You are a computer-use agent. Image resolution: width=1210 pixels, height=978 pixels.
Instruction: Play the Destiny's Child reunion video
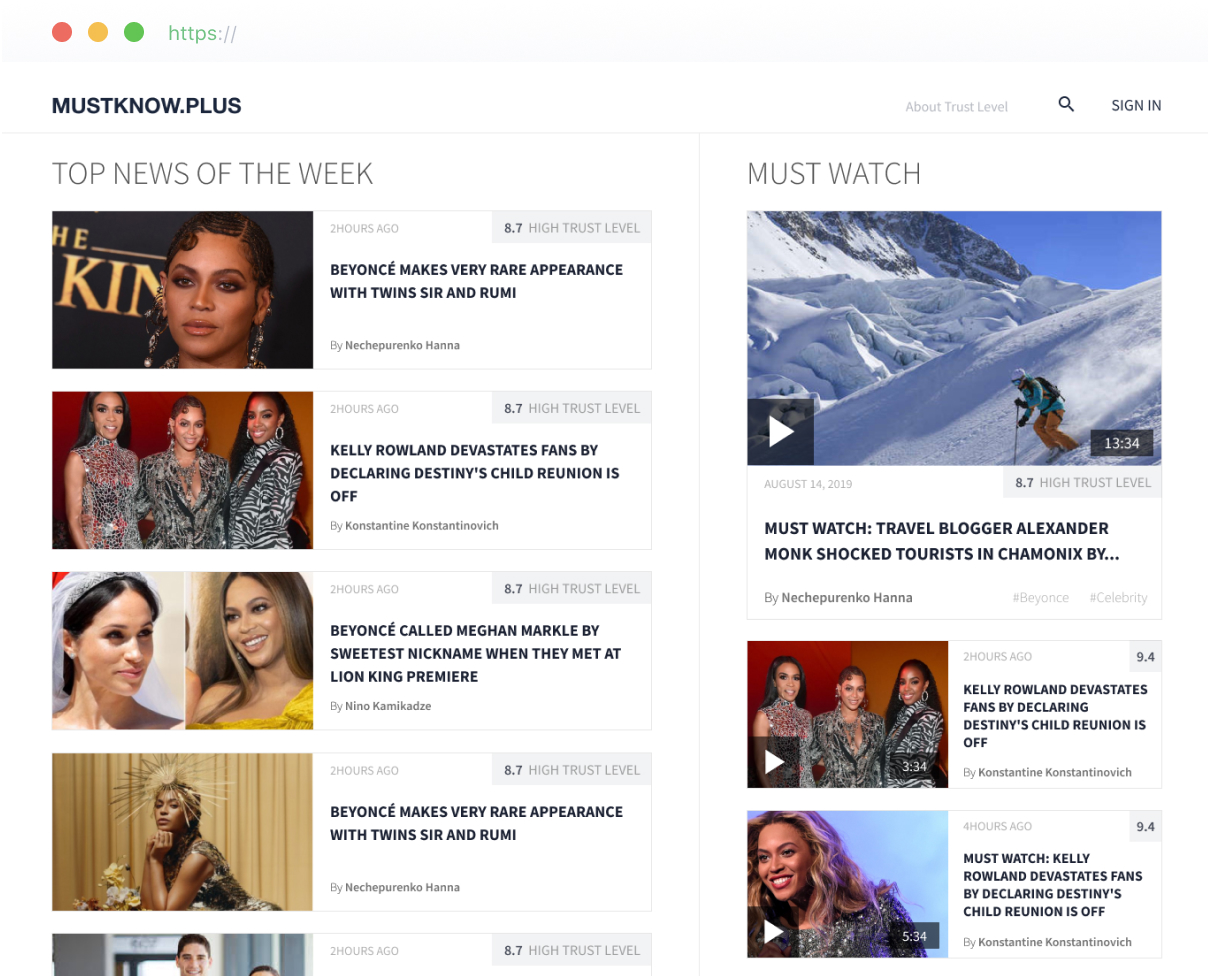pyautogui.click(x=774, y=762)
